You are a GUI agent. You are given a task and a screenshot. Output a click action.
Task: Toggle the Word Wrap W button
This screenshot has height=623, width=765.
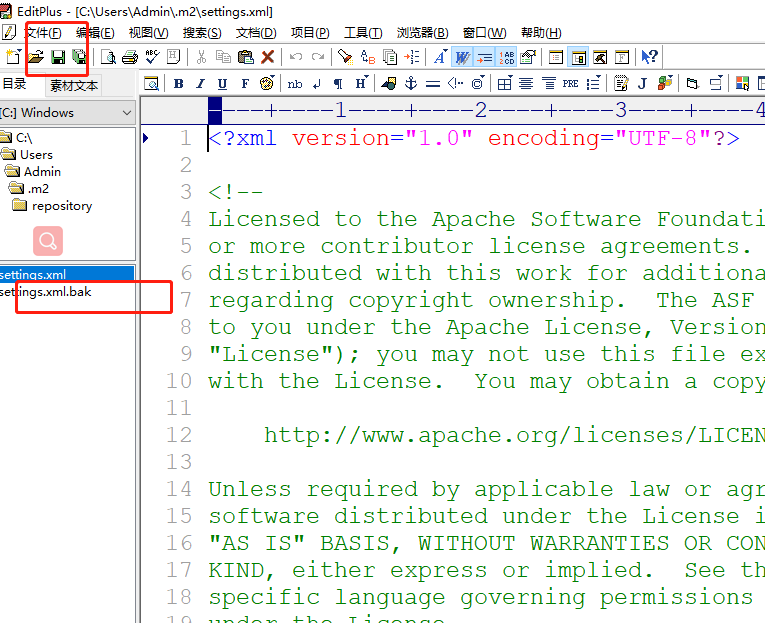[462, 57]
